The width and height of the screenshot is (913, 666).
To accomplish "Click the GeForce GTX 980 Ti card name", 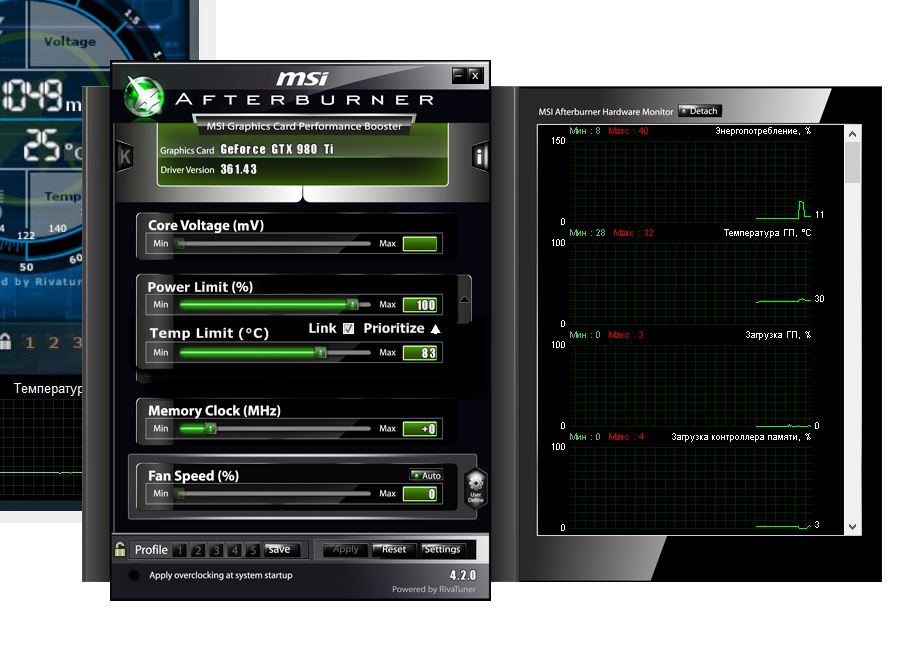I will (277, 150).
